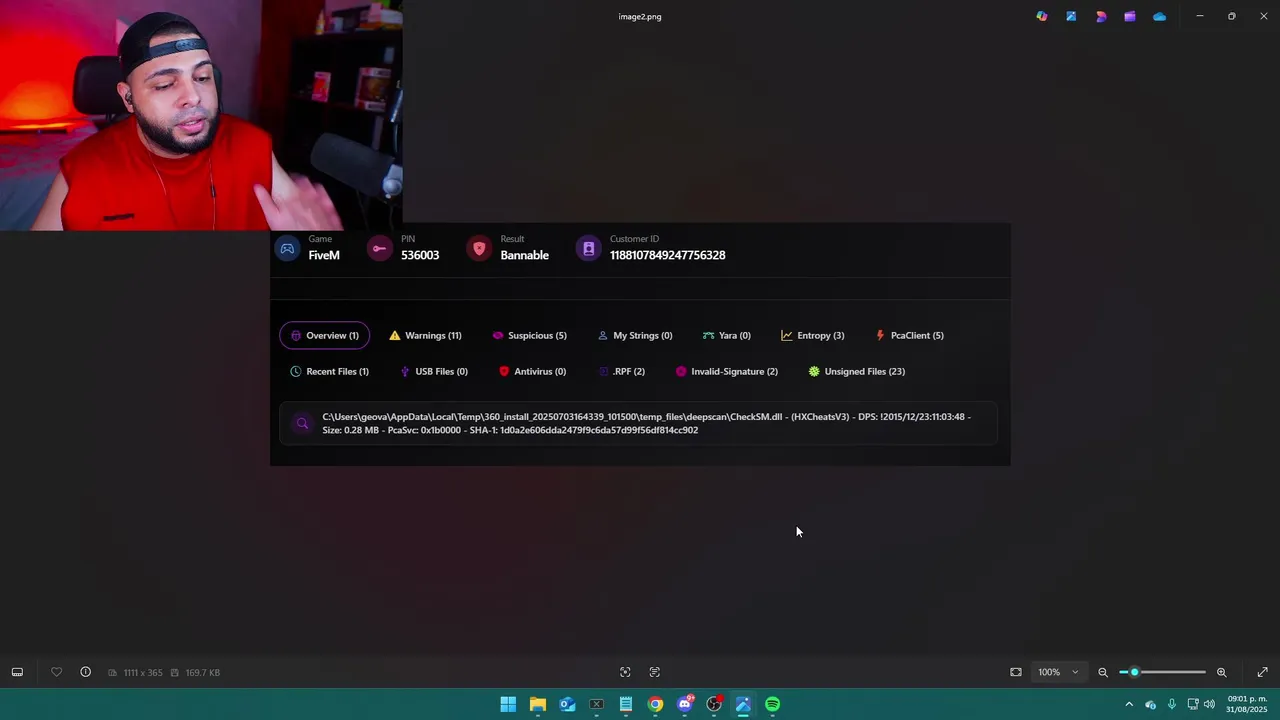The image size is (1280, 720).
Task: Click the magnifier icon in the CheckSM.dll row
Action: (x=302, y=423)
